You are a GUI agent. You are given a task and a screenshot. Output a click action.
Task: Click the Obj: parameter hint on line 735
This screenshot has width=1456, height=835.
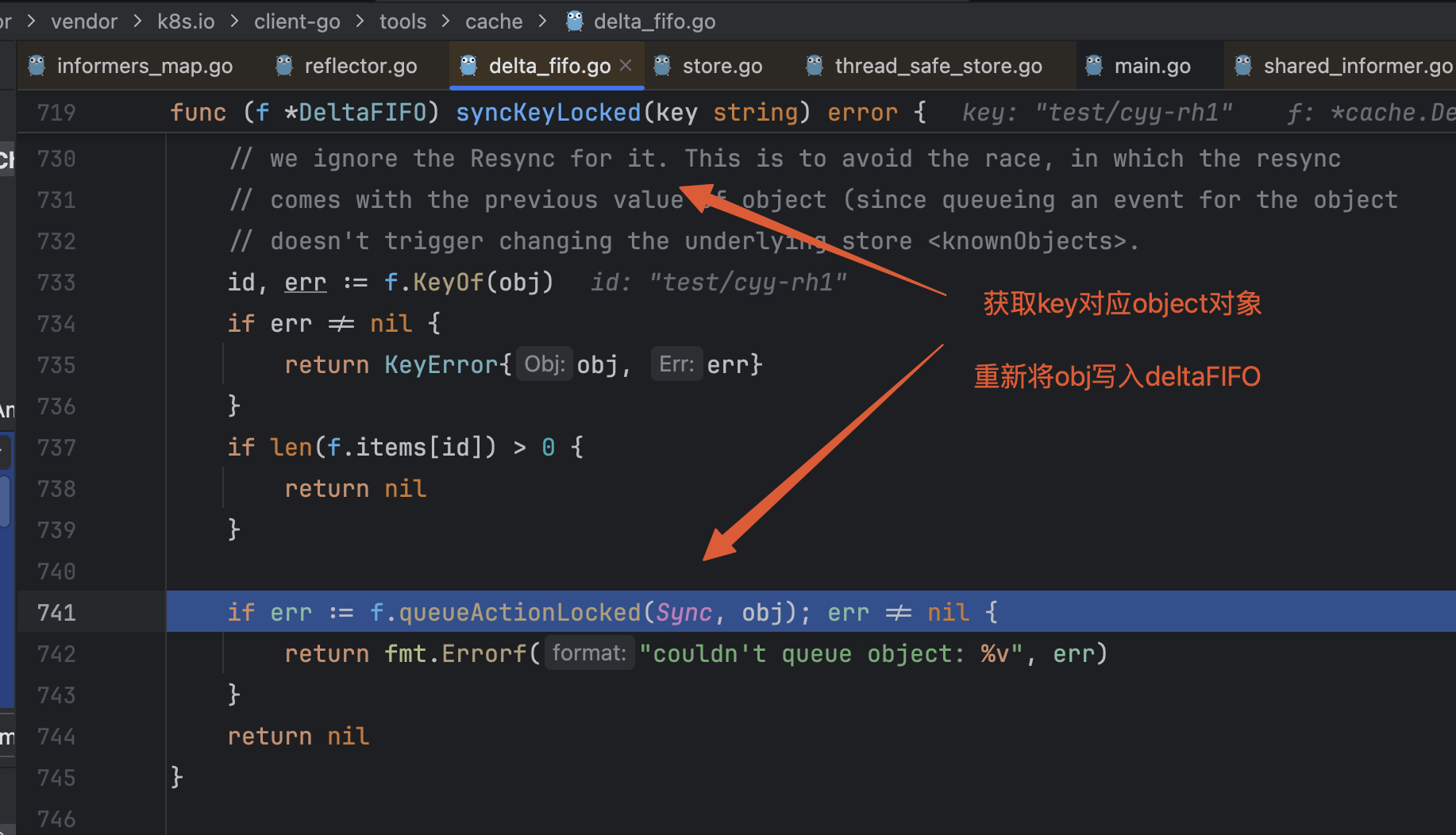545,364
